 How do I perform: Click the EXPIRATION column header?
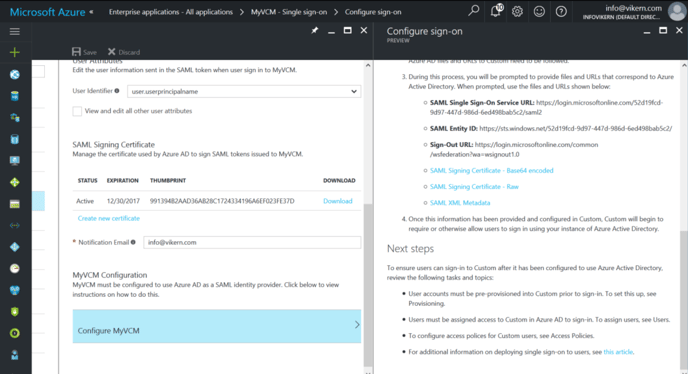point(122,180)
